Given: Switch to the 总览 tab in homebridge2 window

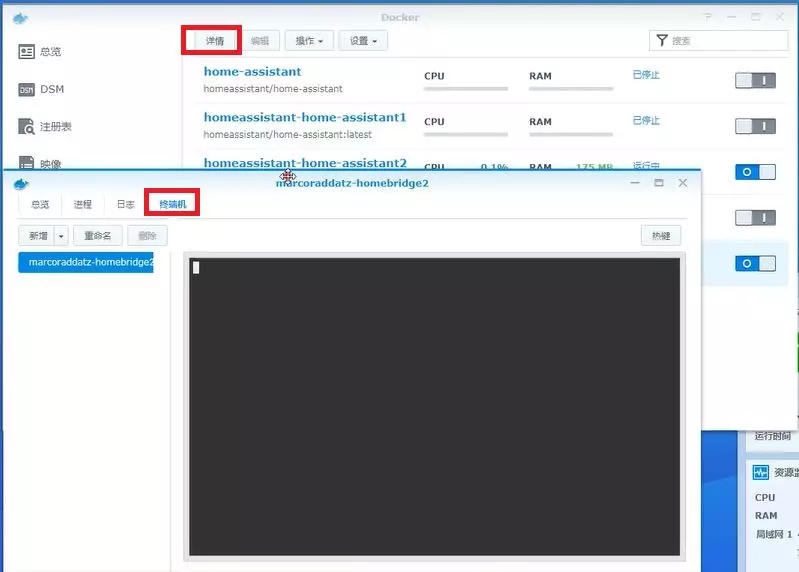Looking at the screenshot, I should 40,204.
